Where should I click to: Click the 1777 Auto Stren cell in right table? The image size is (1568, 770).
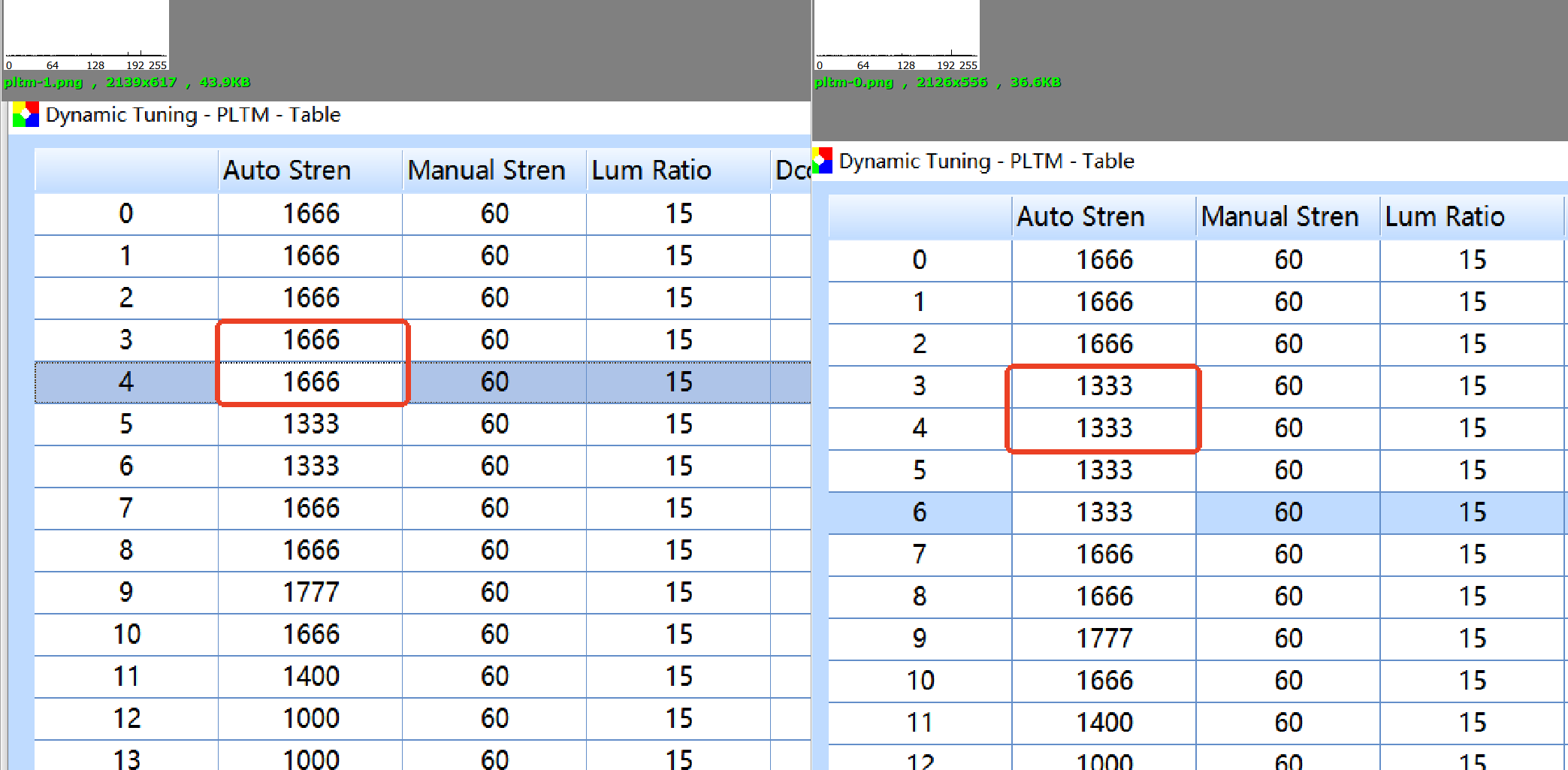[1104, 639]
